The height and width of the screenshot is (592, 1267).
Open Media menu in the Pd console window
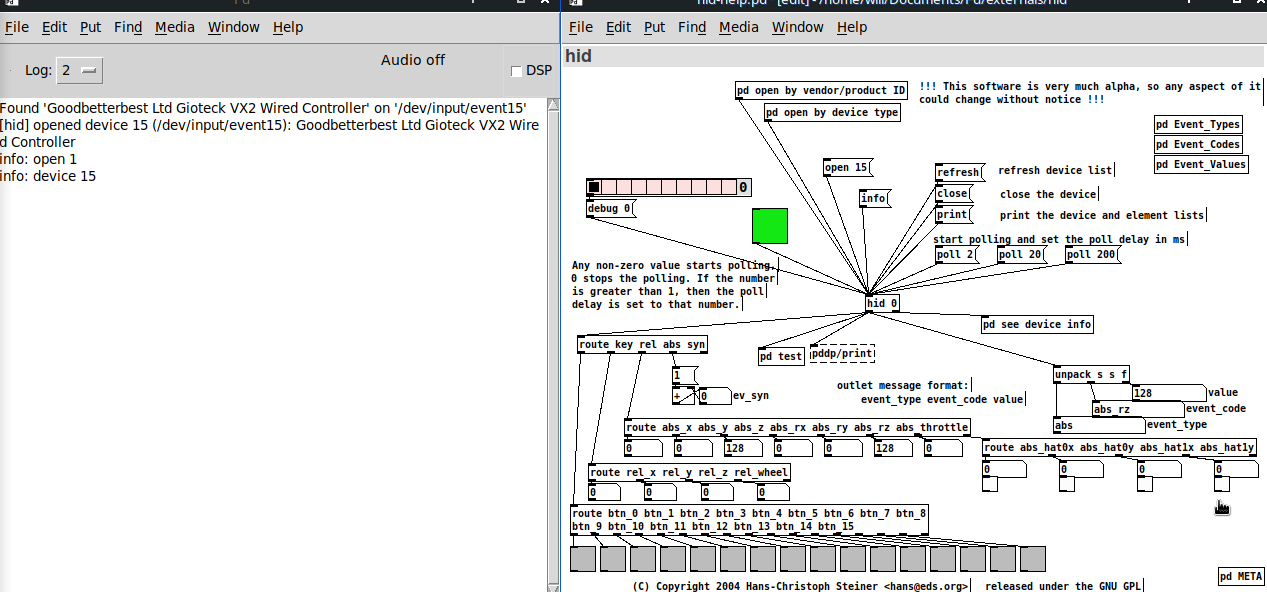click(175, 27)
